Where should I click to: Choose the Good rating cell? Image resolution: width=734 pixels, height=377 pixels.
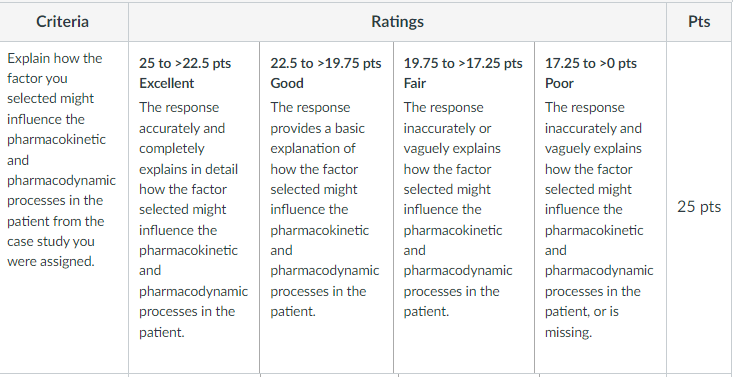(x=326, y=207)
